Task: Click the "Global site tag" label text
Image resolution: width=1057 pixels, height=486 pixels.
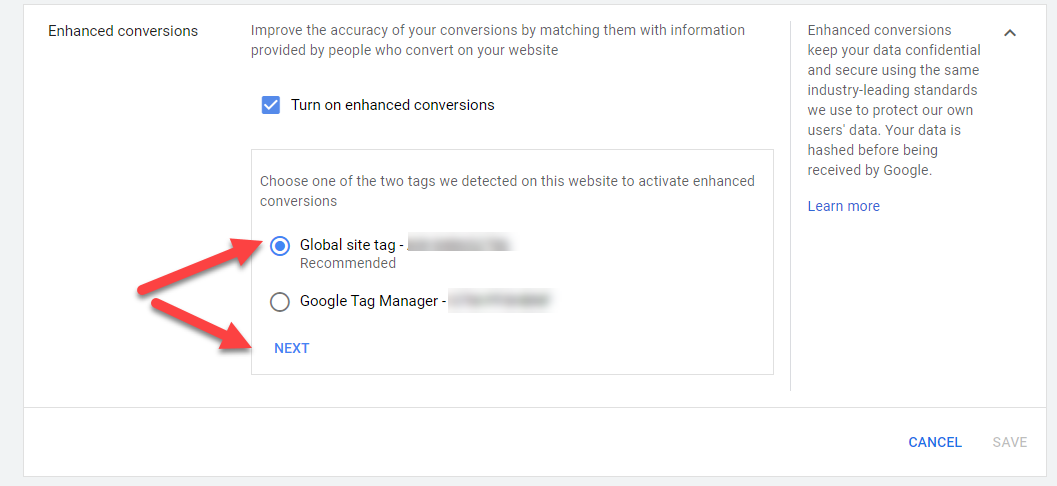Action: 347,245
